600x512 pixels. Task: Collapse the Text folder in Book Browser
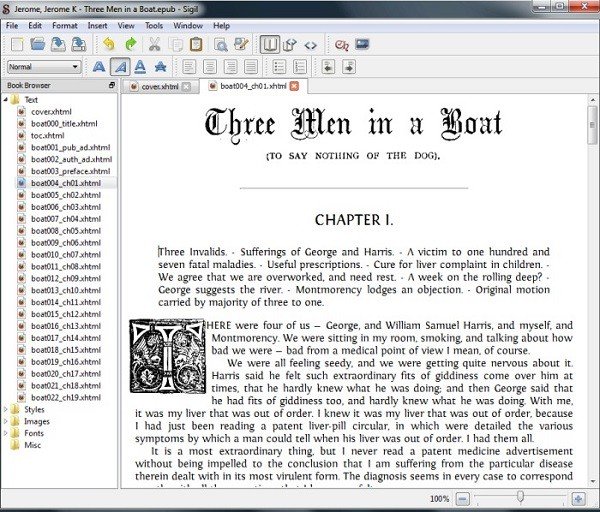(x=6, y=100)
